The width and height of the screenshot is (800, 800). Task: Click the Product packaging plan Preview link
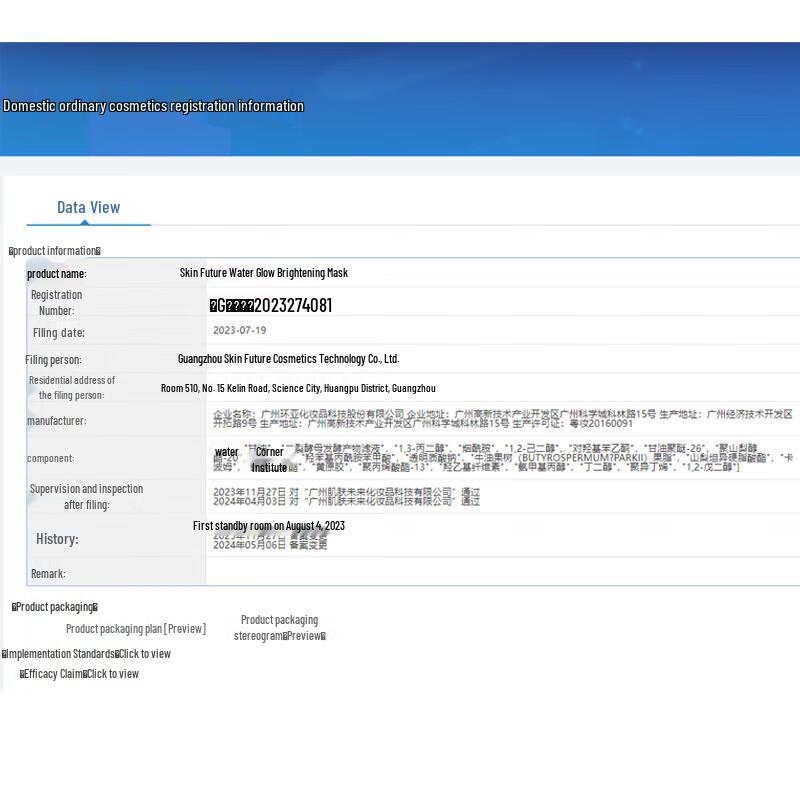click(135, 629)
